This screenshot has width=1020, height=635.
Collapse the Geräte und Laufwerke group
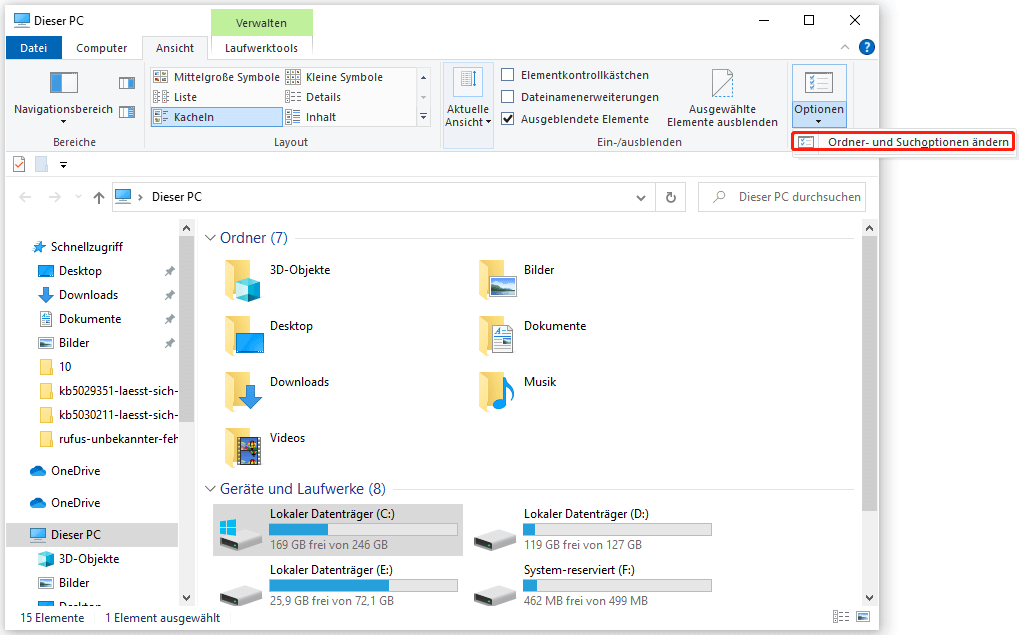pyautogui.click(x=210, y=489)
